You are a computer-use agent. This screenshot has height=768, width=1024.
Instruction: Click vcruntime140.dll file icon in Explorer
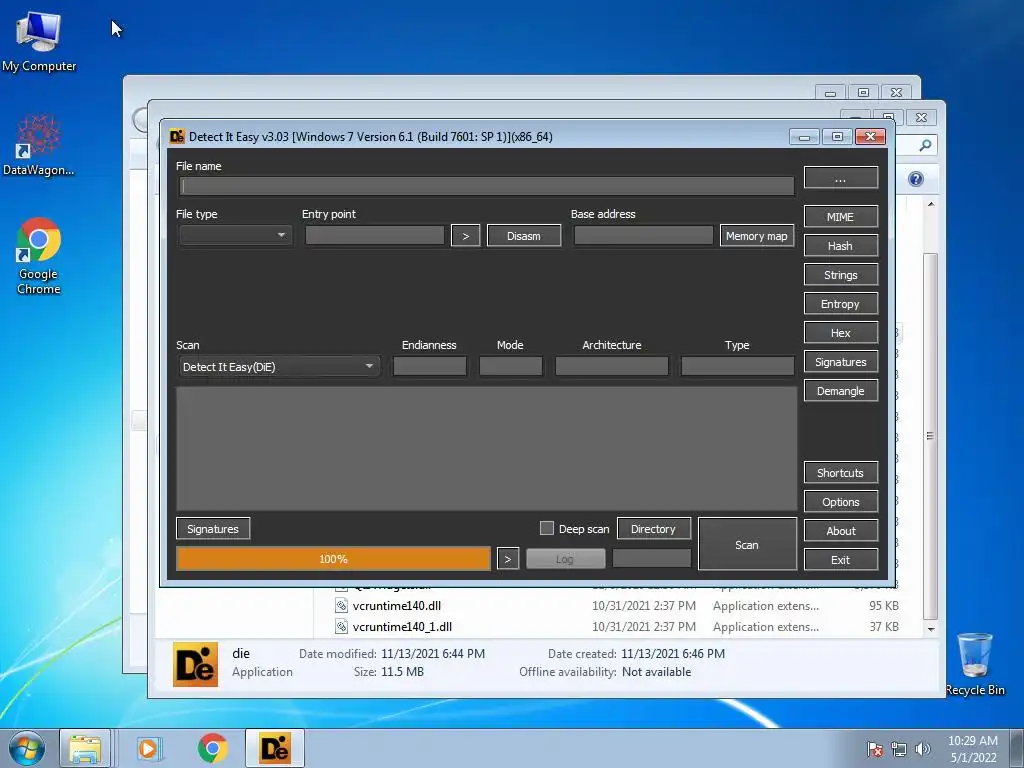click(x=341, y=605)
